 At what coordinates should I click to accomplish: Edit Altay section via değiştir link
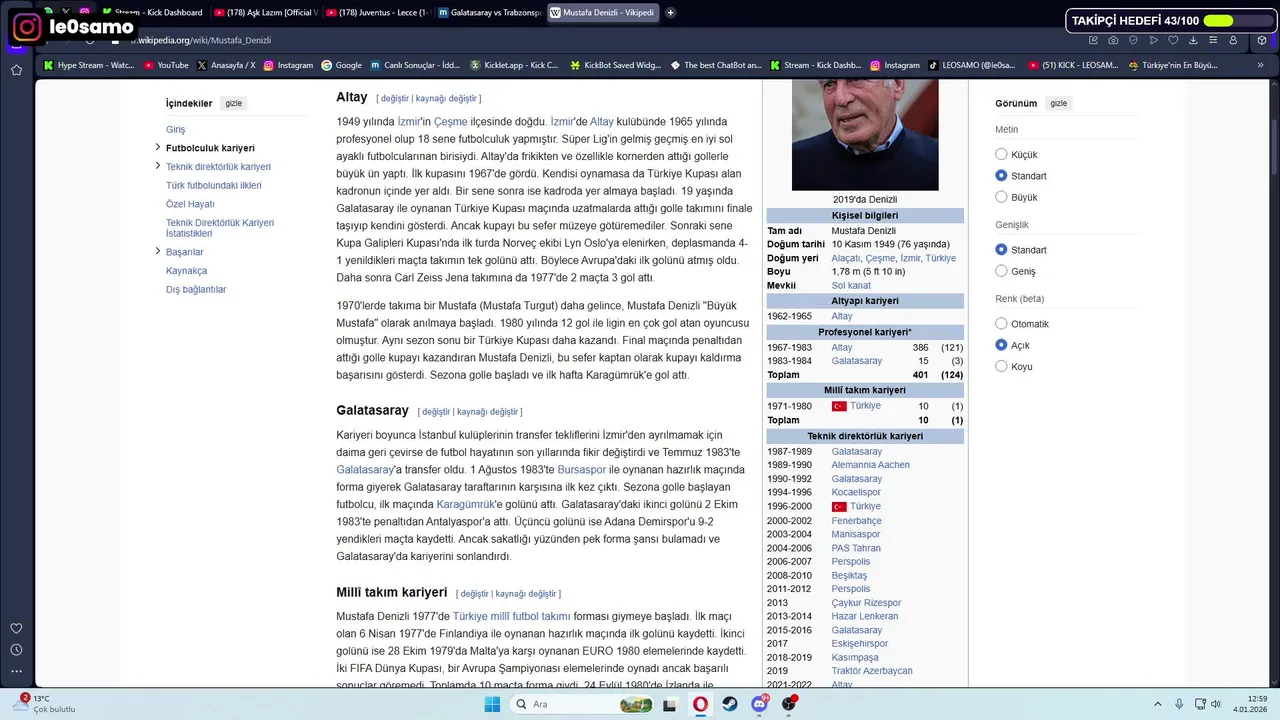395,98
